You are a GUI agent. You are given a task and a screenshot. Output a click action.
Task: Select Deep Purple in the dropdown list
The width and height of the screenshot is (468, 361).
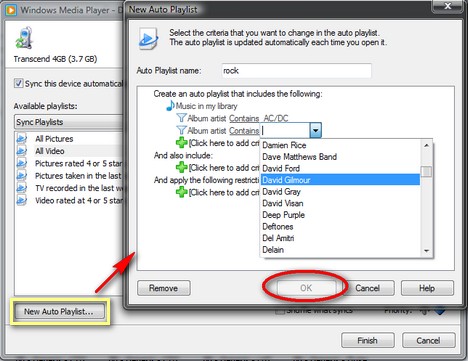point(340,215)
